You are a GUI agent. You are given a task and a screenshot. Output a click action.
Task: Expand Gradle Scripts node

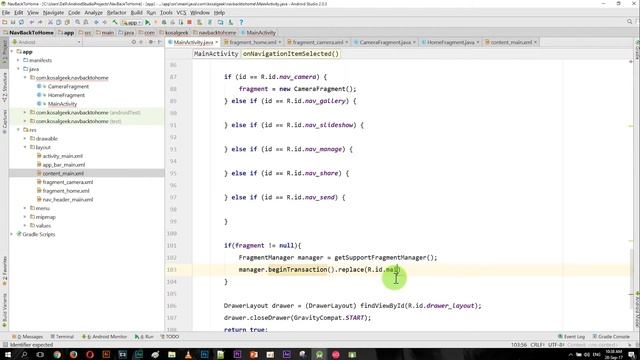(x=12, y=234)
